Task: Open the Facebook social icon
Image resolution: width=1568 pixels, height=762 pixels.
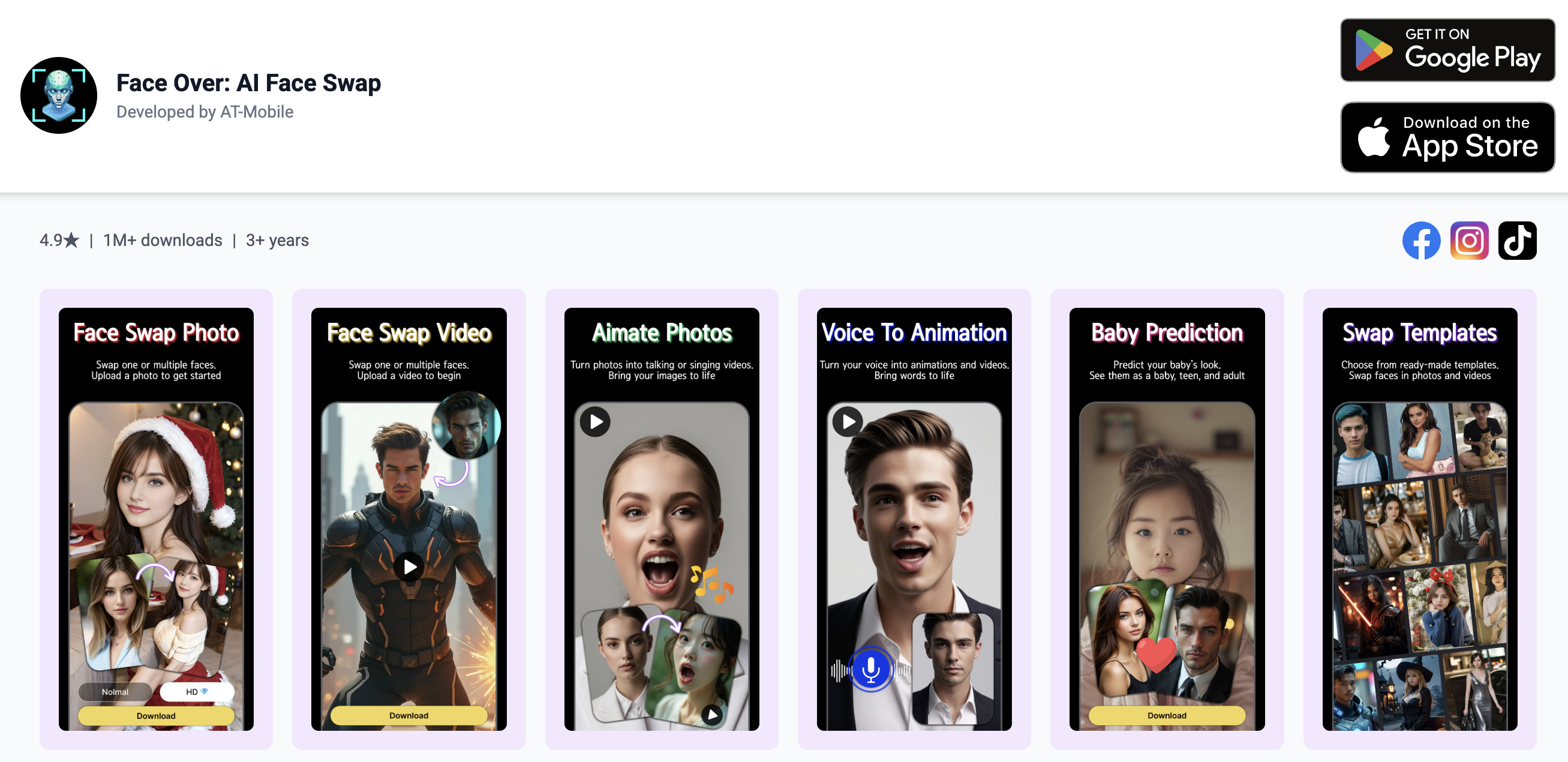Action: click(1420, 241)
